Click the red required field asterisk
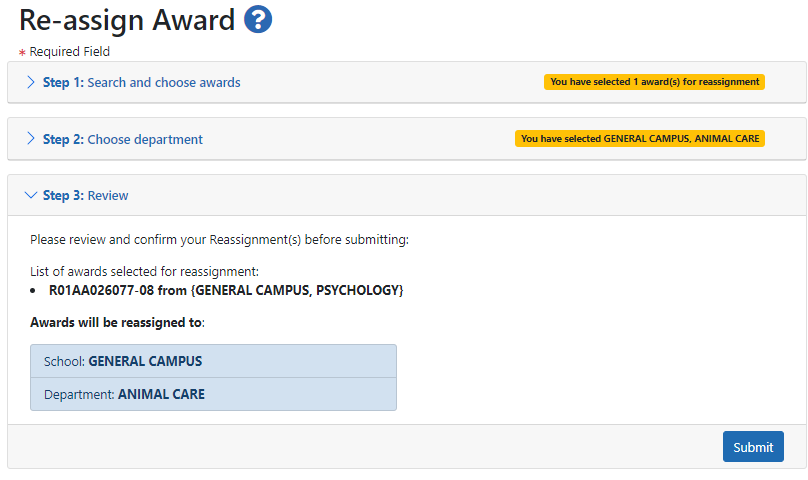The width and height of the screenshot is (808, 480). pos(22,52)
